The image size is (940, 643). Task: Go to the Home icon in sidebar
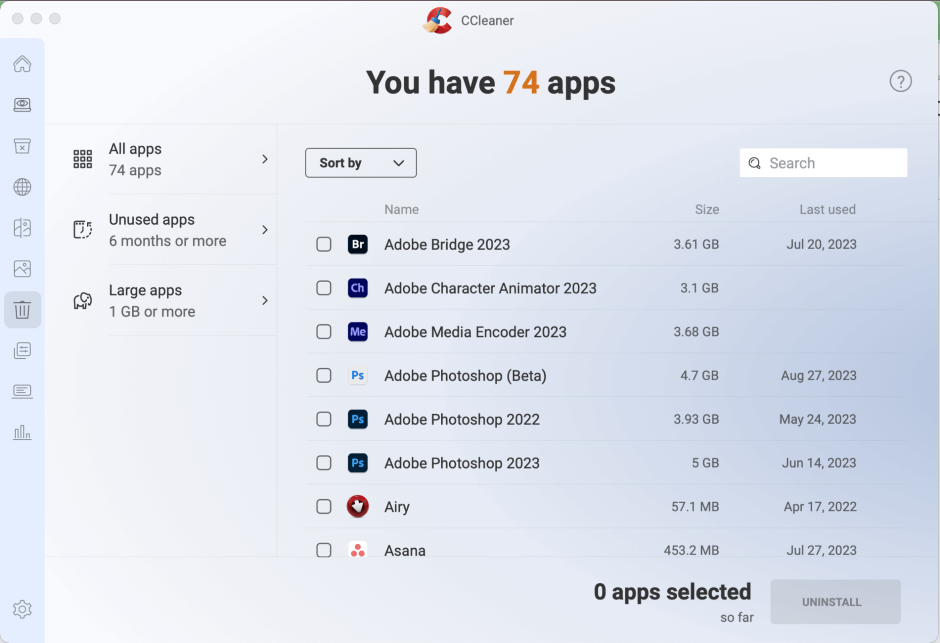coord(22,64)
